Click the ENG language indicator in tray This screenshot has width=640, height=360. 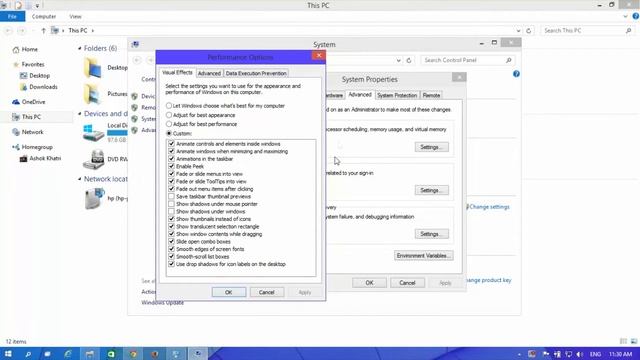click(x=595, y=354)
